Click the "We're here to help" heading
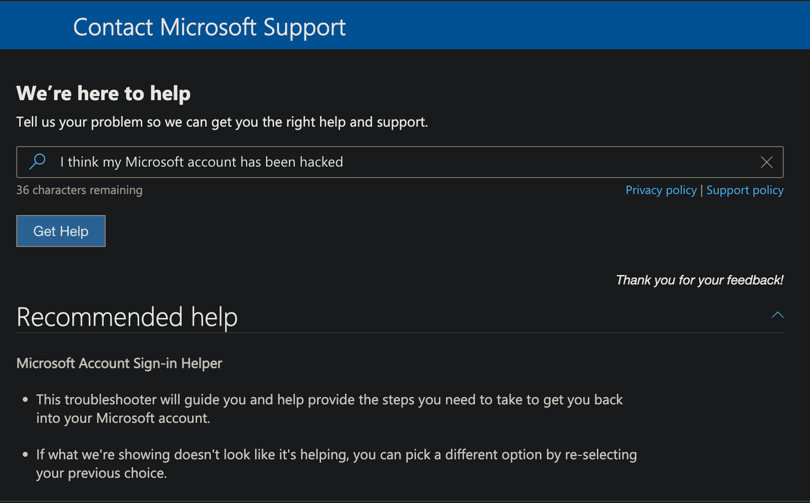The height and width of the screenshot is (503, 810). pos(103,93)
